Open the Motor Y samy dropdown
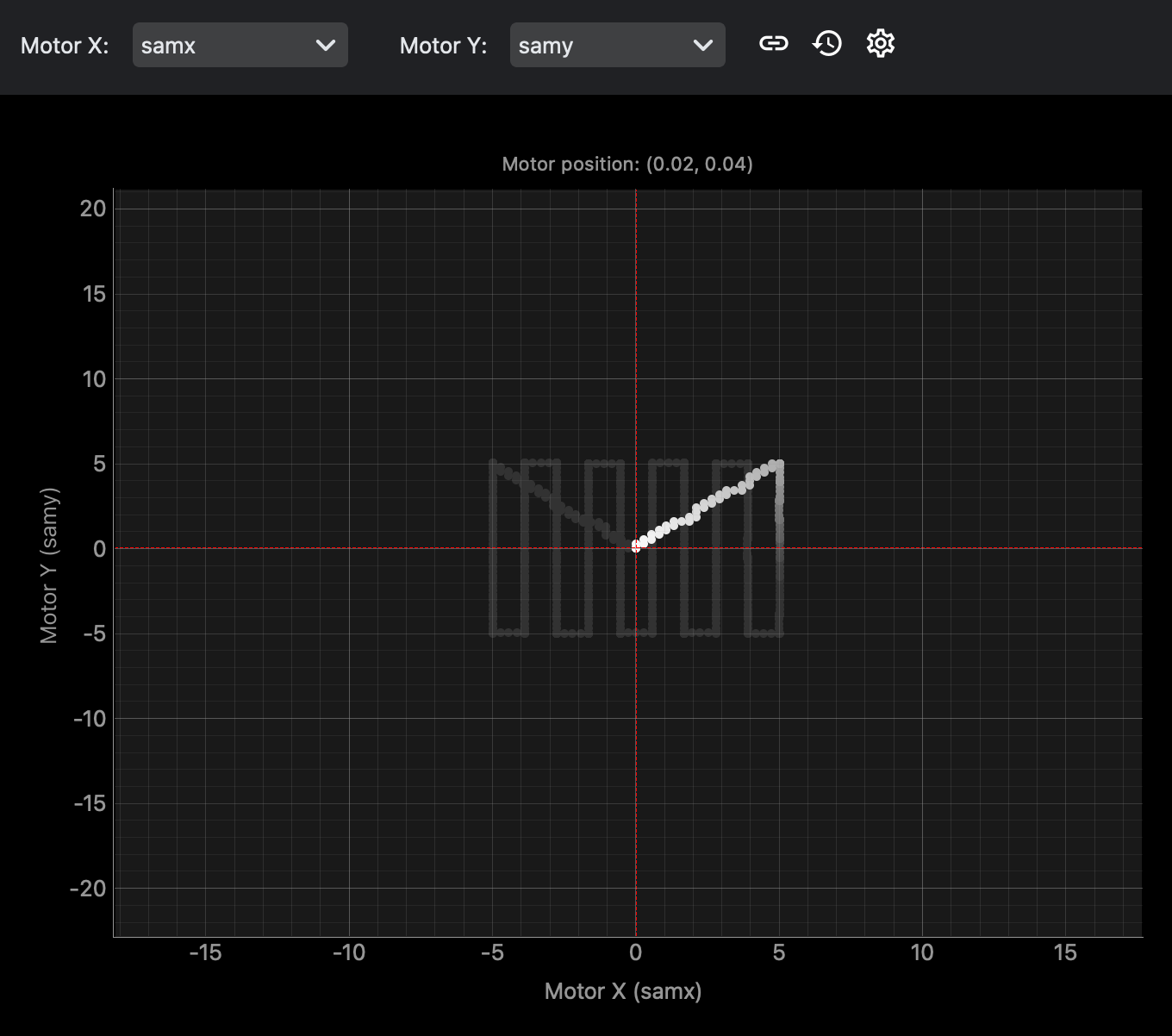 click(617, 46)
